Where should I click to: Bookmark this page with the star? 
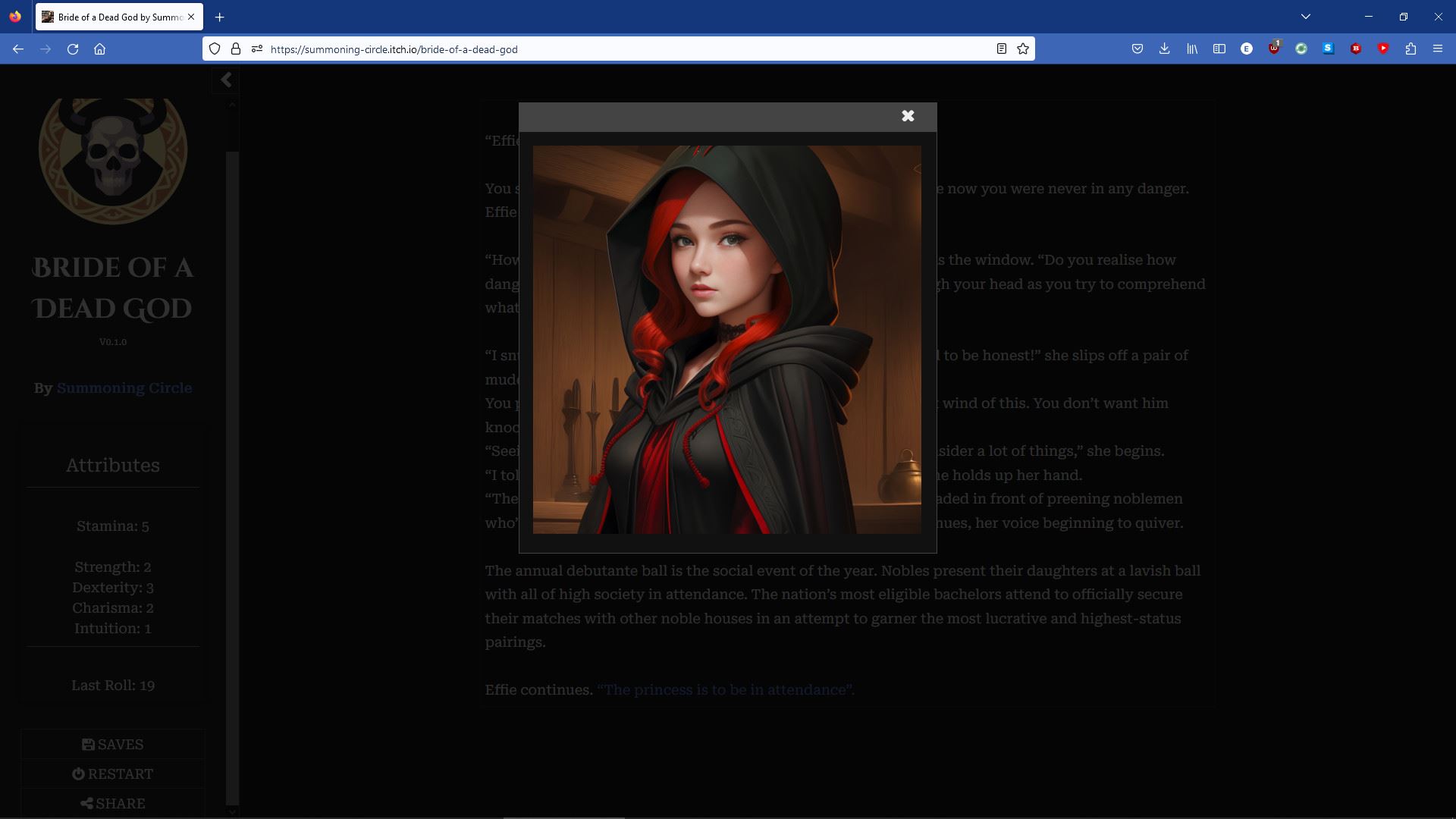1023,49
